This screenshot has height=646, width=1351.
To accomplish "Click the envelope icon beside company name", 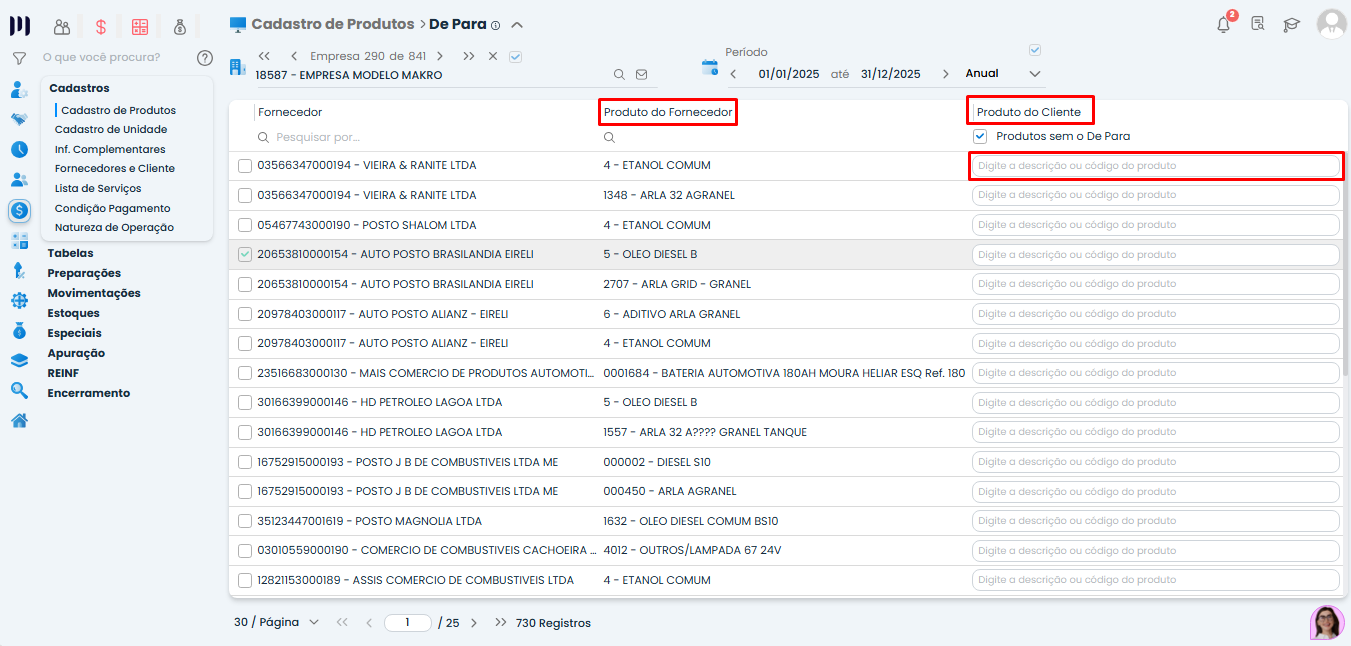I will [641, 74].
